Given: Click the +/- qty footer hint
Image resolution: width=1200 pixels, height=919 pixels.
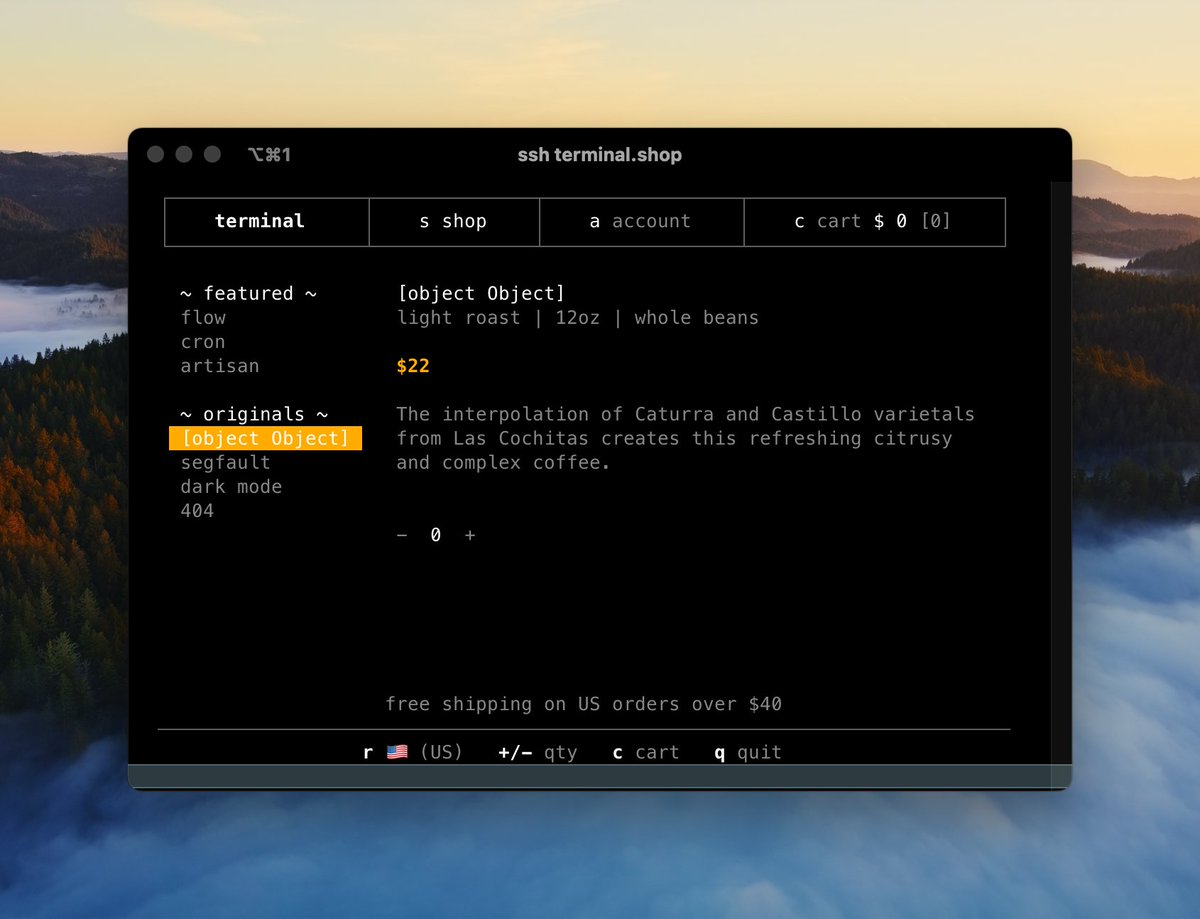Looking at the screenshot, I should tap(538, 752).
